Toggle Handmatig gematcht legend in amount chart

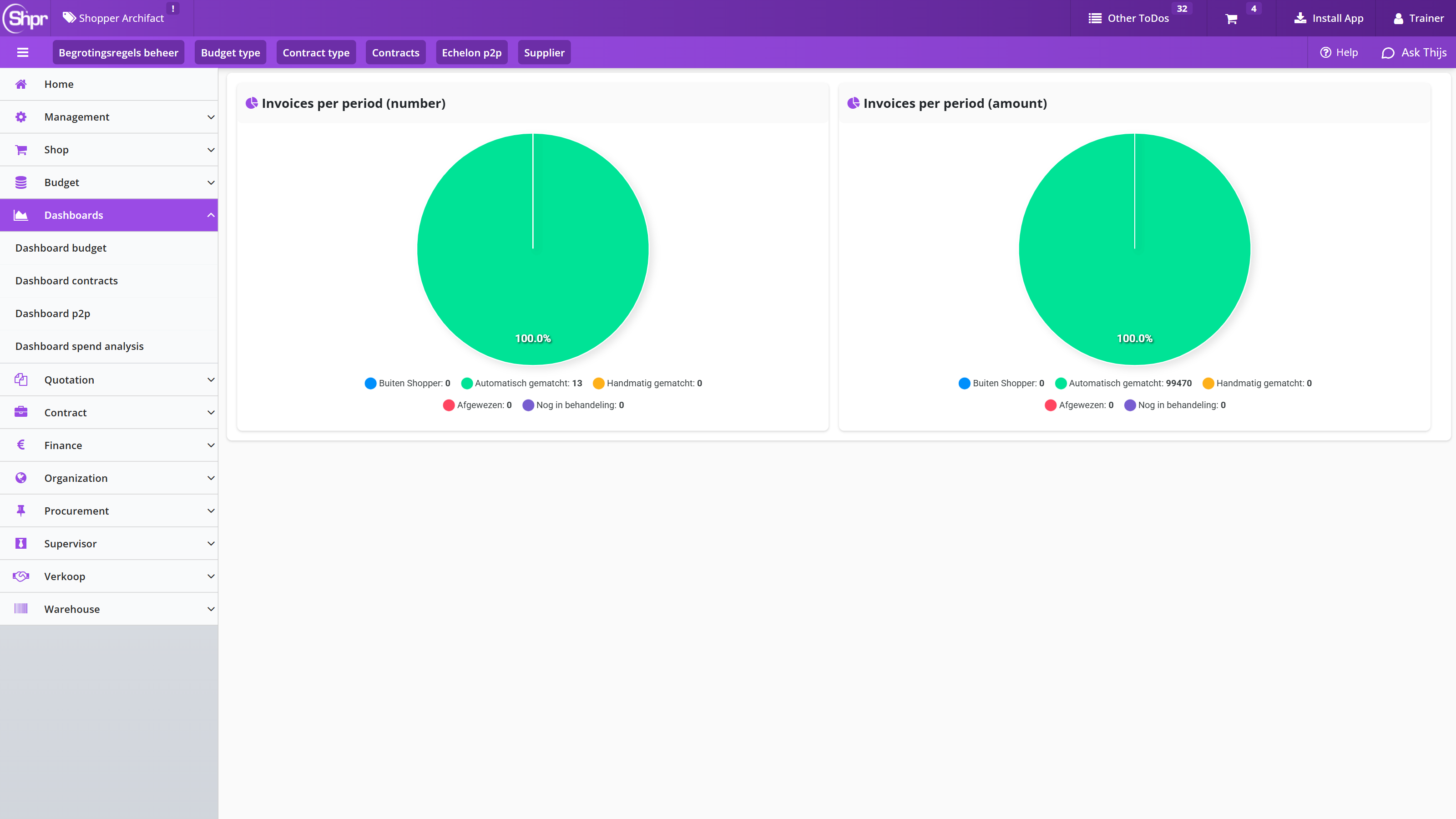1257,383
